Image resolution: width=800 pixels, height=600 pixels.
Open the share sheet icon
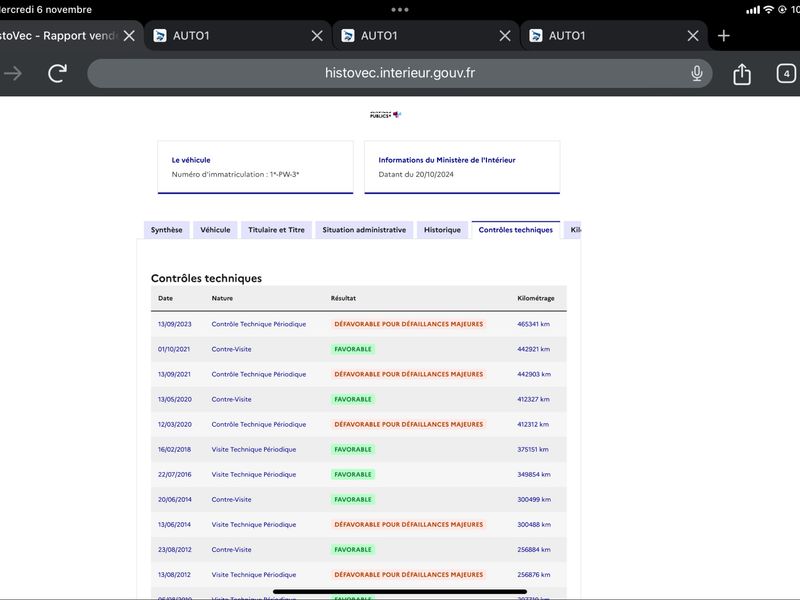742,74
